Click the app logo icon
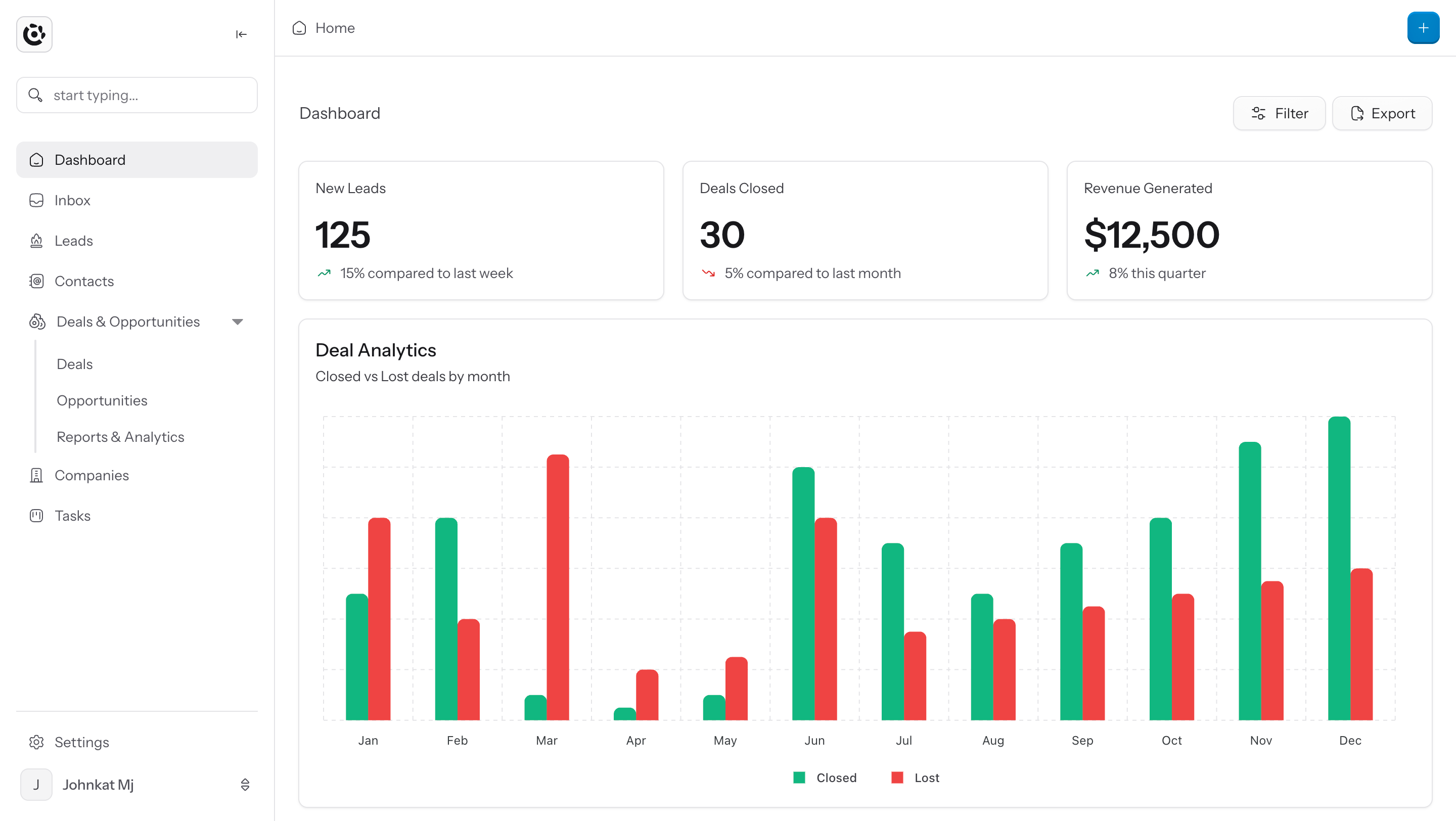This screenshot has width=1456, height=821. pyautogui.click(x=34, y=34)
